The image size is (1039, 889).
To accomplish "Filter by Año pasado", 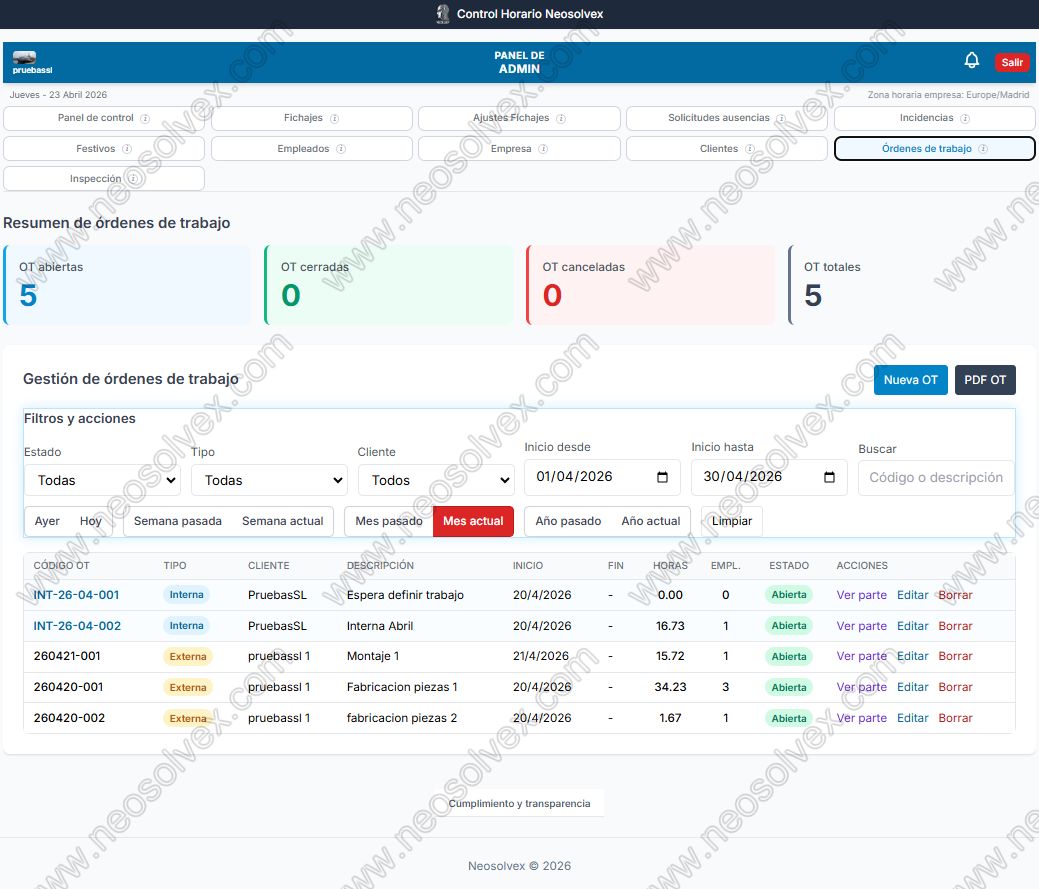I will 569,521.
